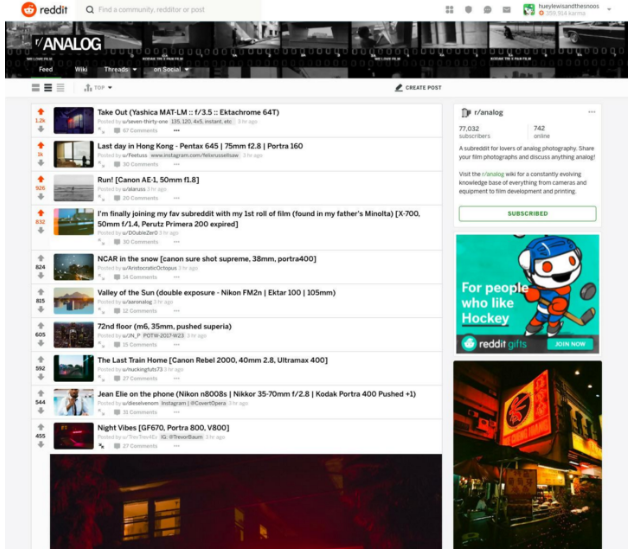
Task: Open more options for 72nd floor post
Action: click(177, 344)
